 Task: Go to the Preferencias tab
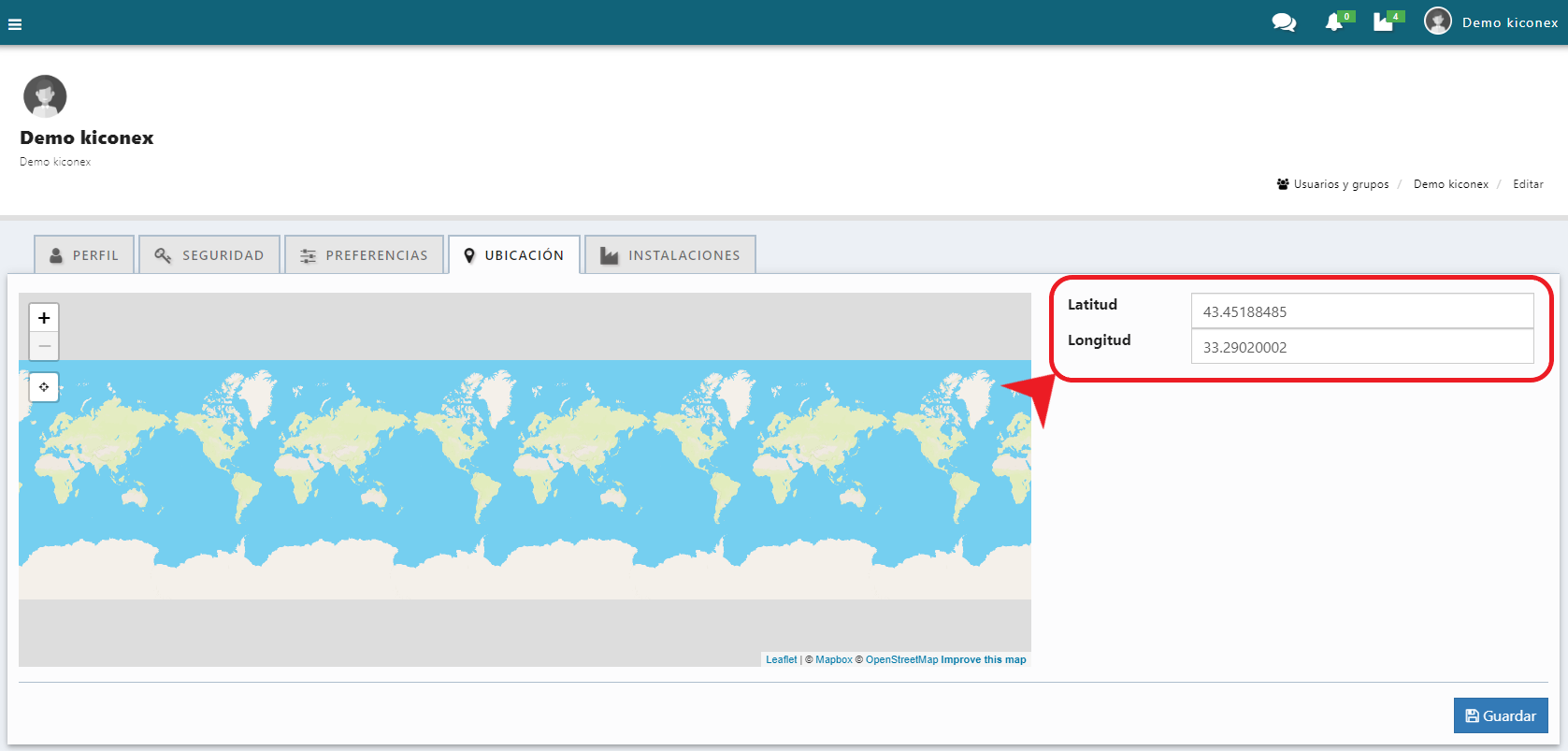(x=364, y=255)
